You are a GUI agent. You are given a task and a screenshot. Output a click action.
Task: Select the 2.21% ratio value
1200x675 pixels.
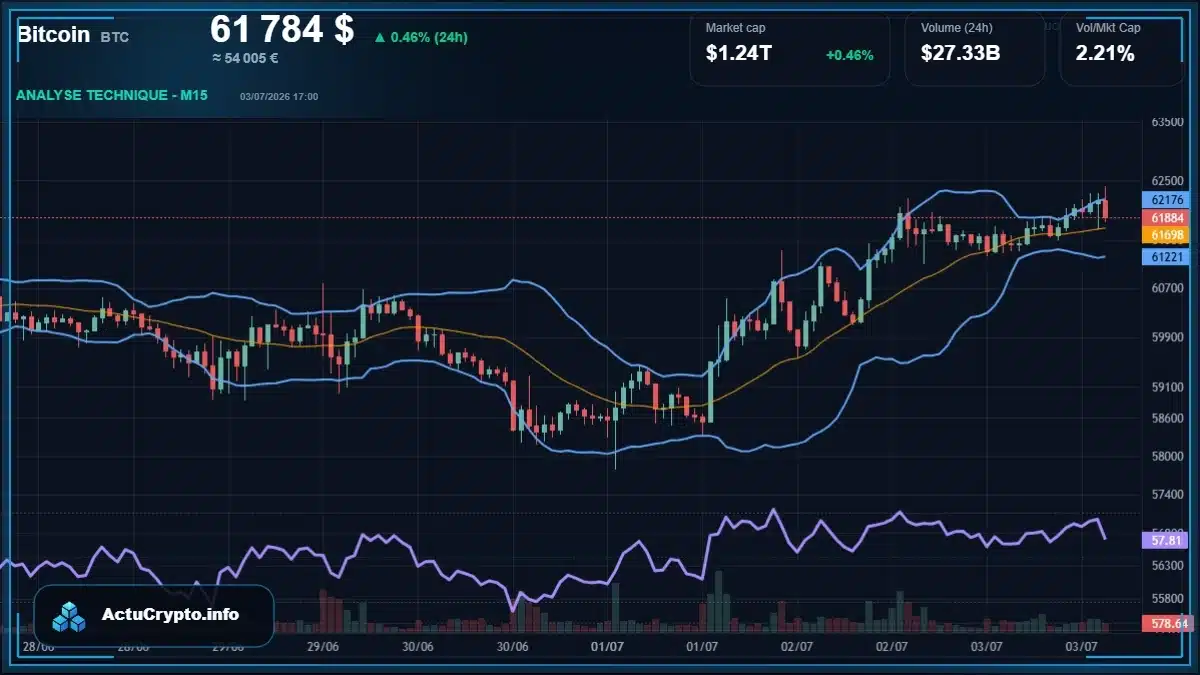pyautogui.click(x=1105, y=54)
